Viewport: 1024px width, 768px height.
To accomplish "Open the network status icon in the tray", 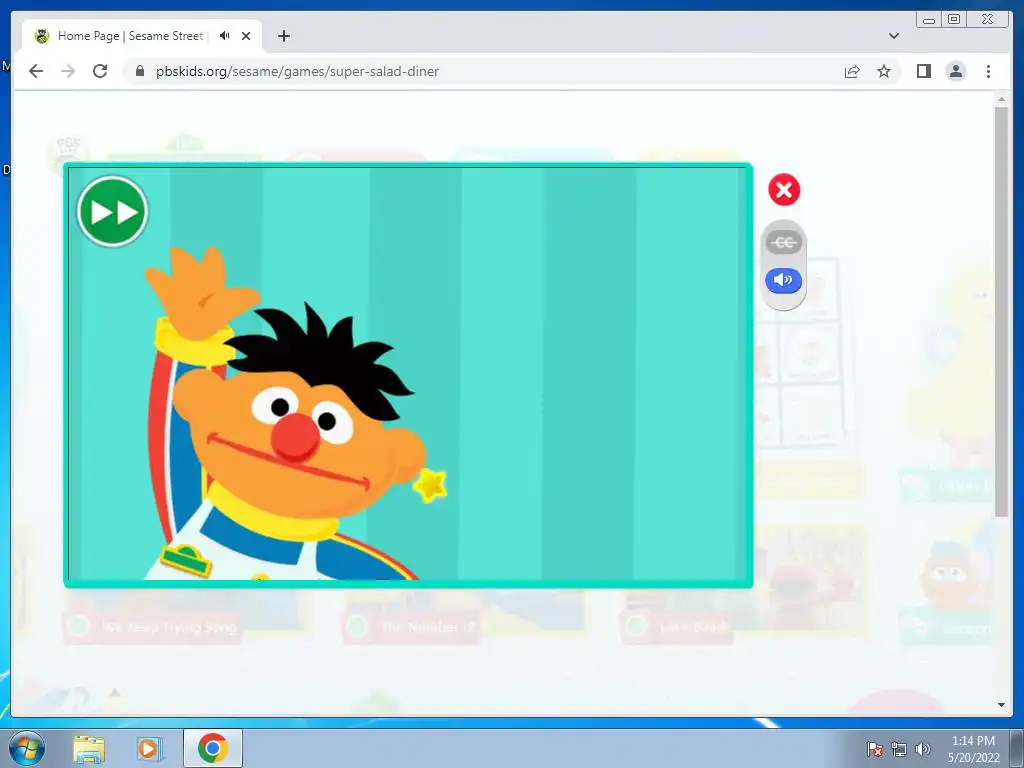I will coord(899,749).
